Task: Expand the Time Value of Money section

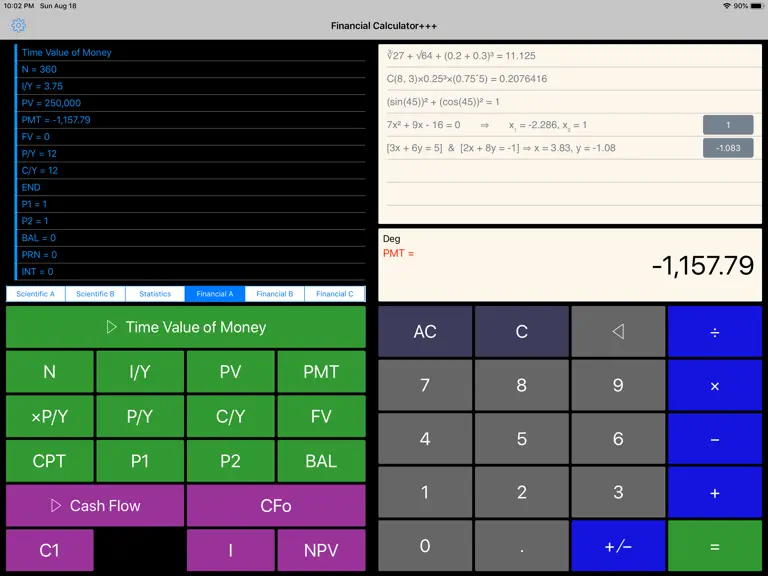Action: coord(186,327)
